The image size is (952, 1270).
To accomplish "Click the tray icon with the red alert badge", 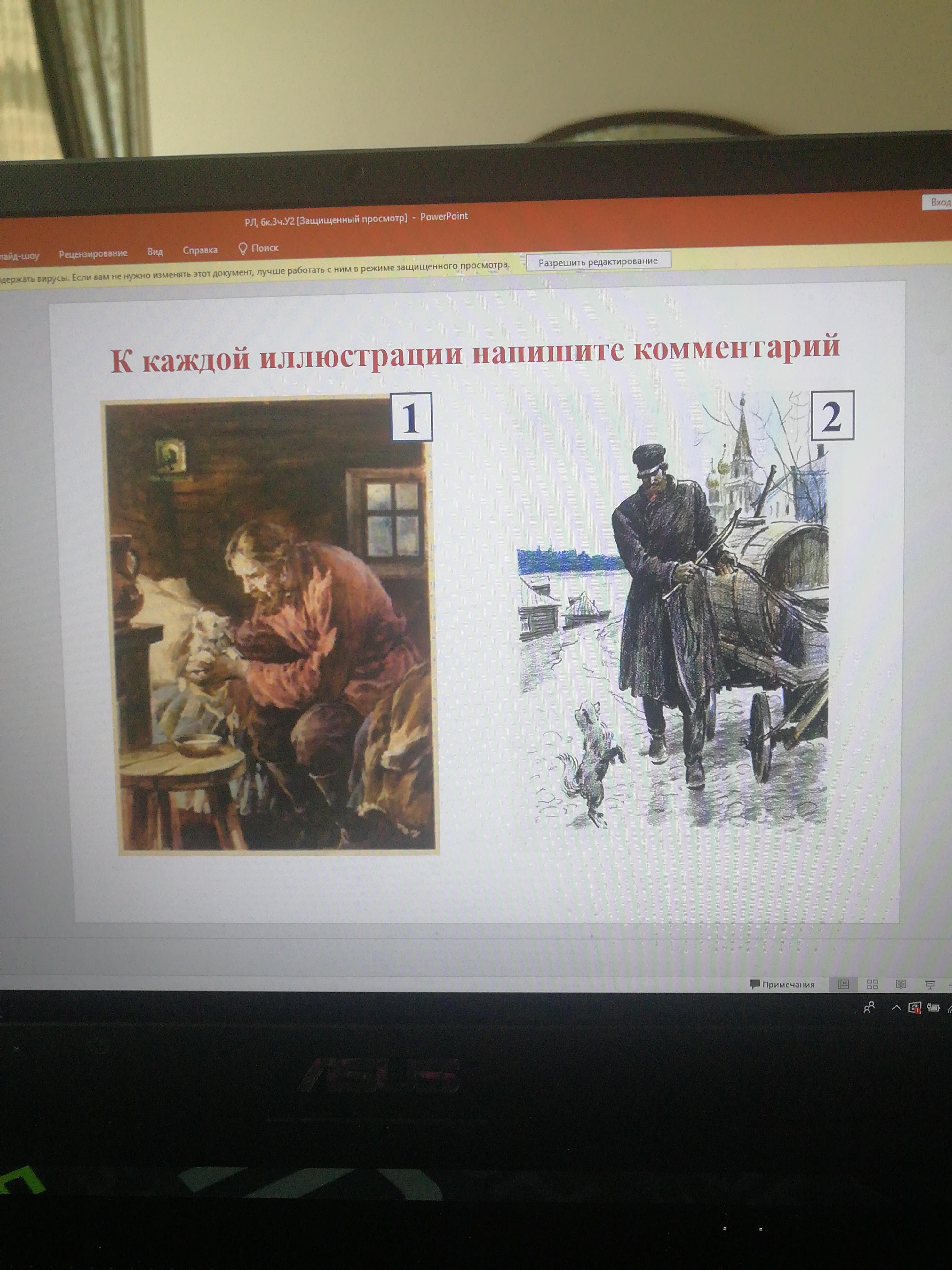I will point(915,1008).
